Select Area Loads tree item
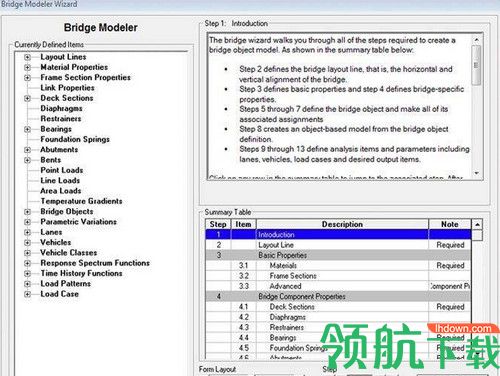The height and width of the screenshot is (376, 500). pyautogui.click(x=61, y=191)
